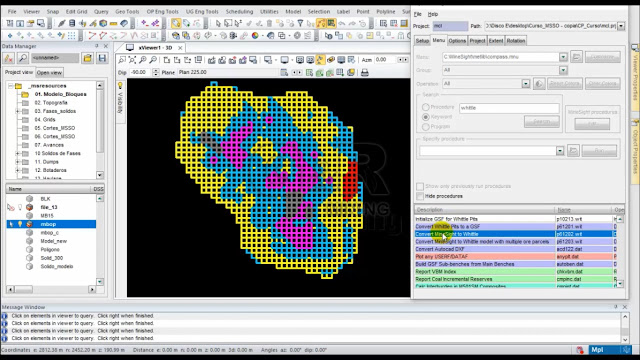This screenshot has height=360, width=640.
Task: Switch to the Extent tab
Action: coord(496,41)
